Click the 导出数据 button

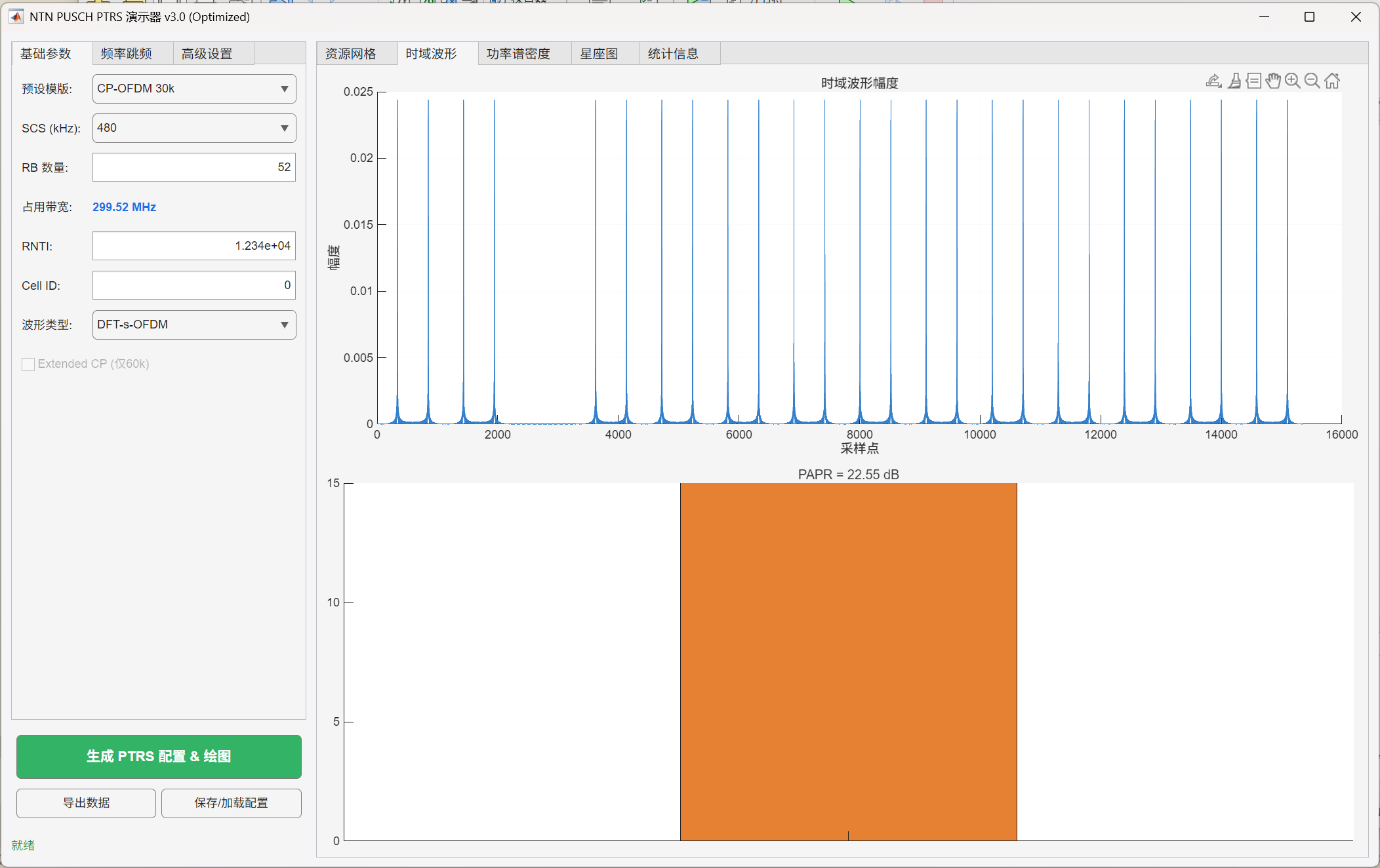click(x=86, y=802)
